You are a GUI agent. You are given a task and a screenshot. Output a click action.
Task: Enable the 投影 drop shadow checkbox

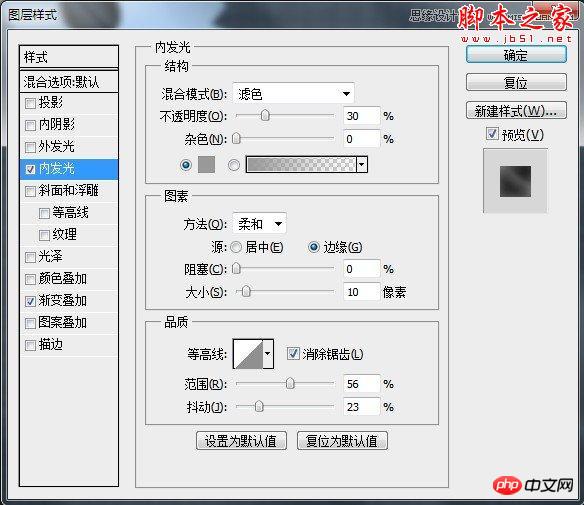click(x=30, y=103)
